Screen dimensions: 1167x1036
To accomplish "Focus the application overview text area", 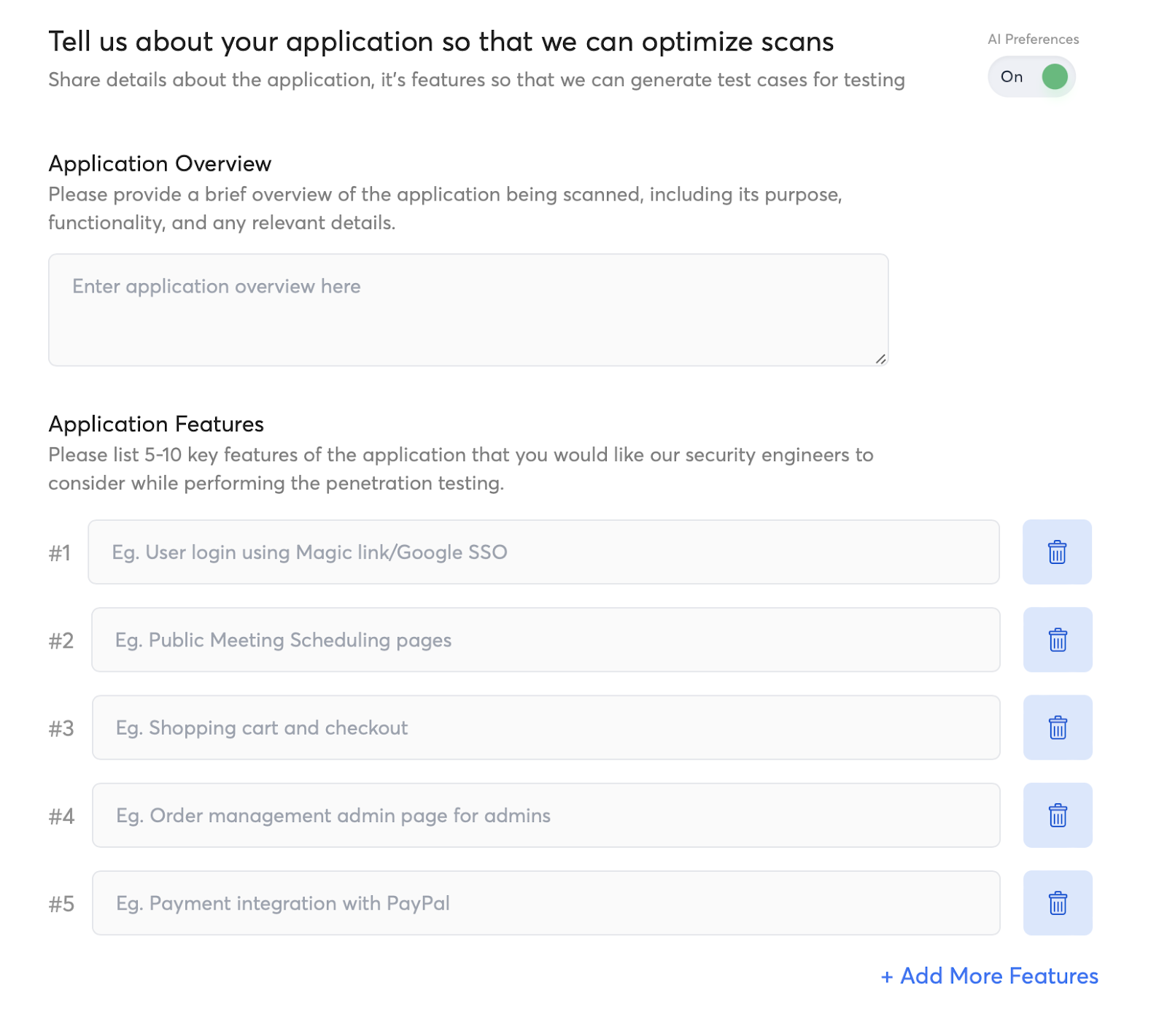I will [468, 310].
